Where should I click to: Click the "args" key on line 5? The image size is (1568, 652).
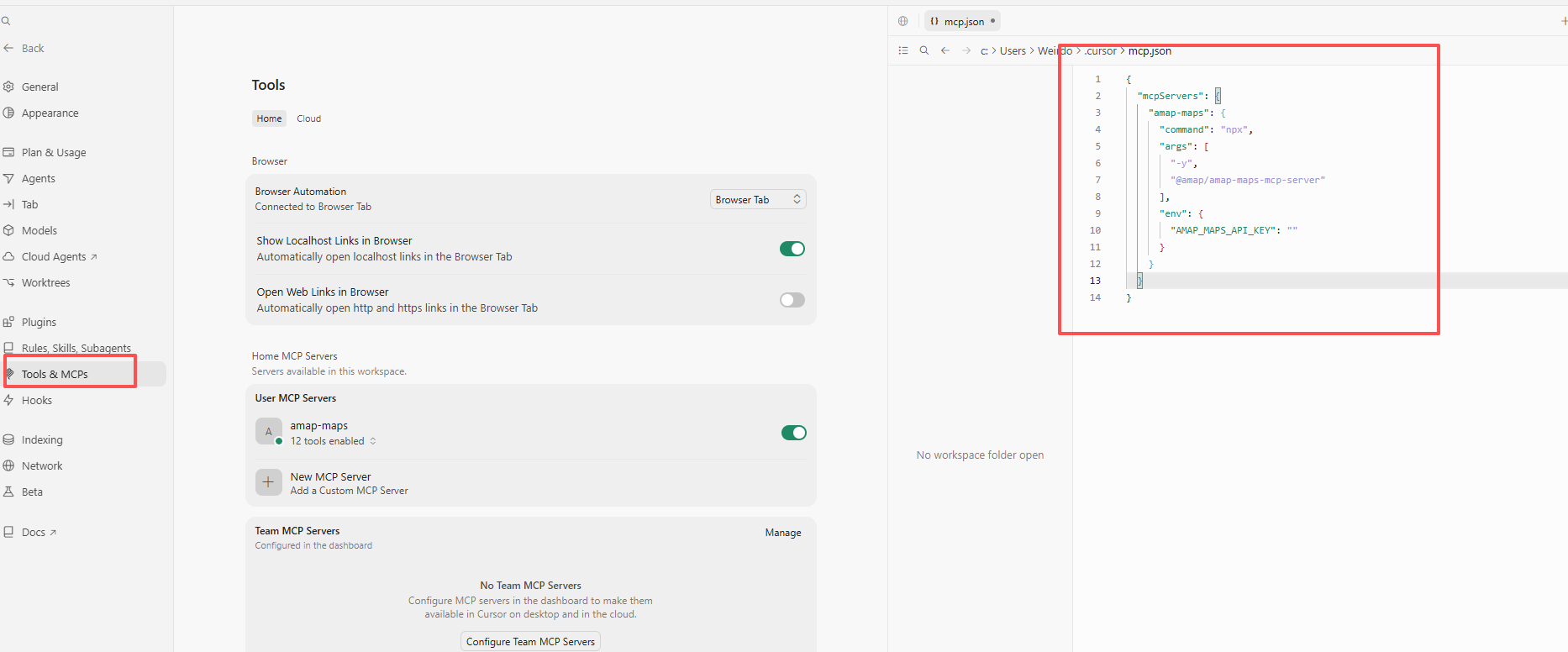[1176, 146]
